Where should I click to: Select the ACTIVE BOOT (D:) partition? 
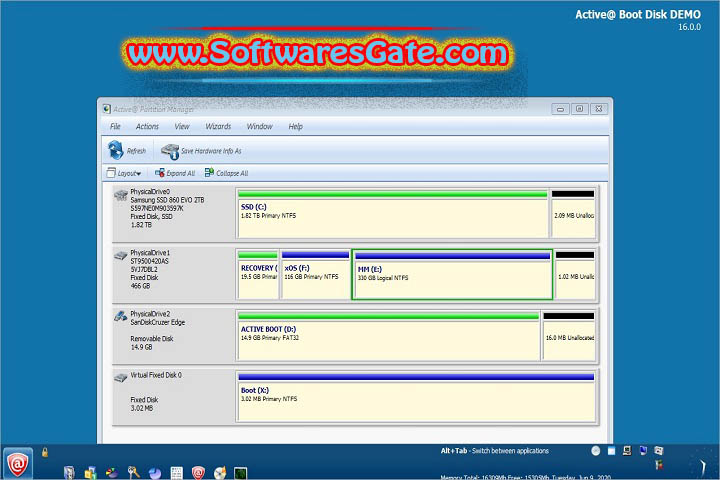pyautogui.click(x=388, y=336)
